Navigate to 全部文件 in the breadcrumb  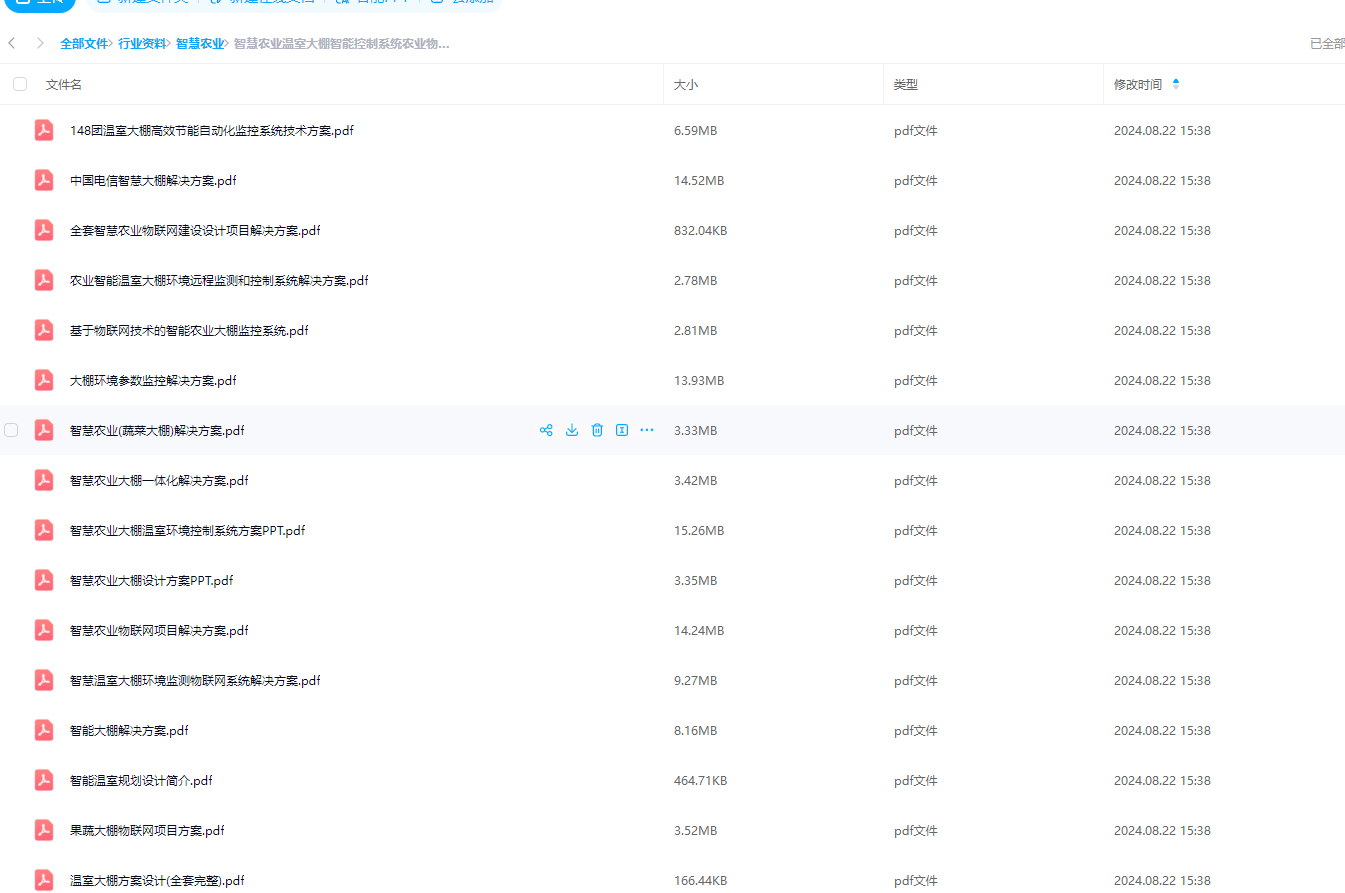click(x=84, y=44)
